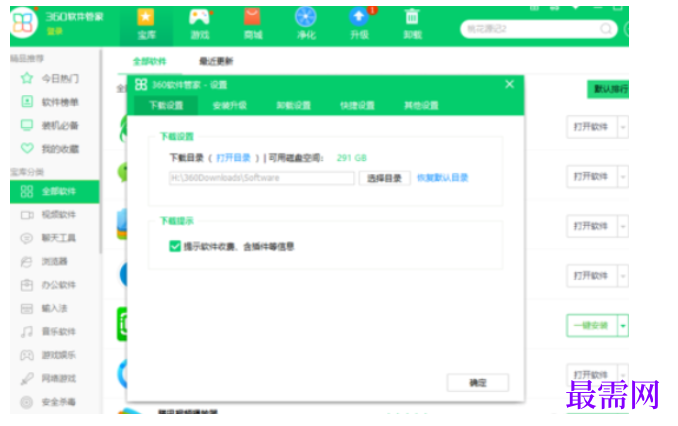Viewport: 678px width, 426px height.
Task: Click the 291 GB free space value
Action: click(x=352, y=158)
